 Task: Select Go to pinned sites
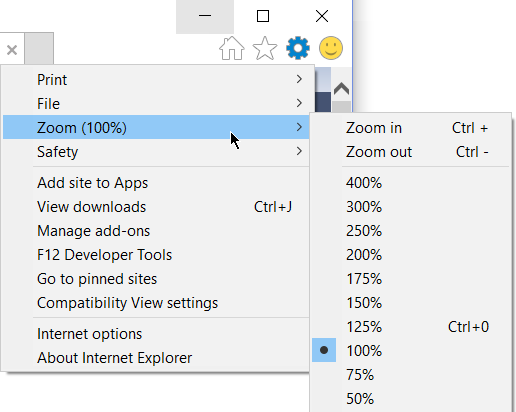click(x=156, y=279)
